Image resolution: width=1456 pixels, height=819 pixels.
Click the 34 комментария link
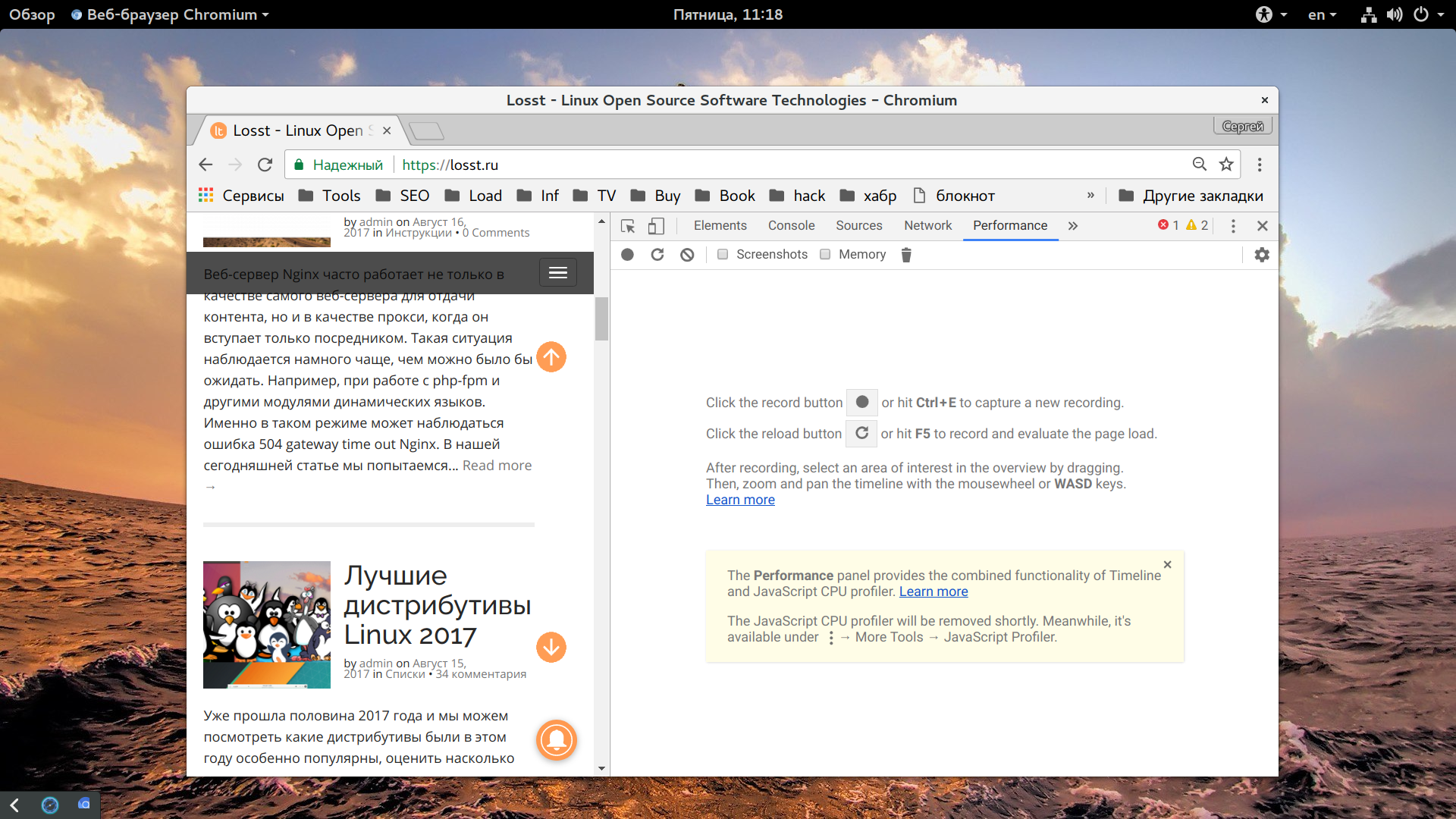[x=481, y=674]
